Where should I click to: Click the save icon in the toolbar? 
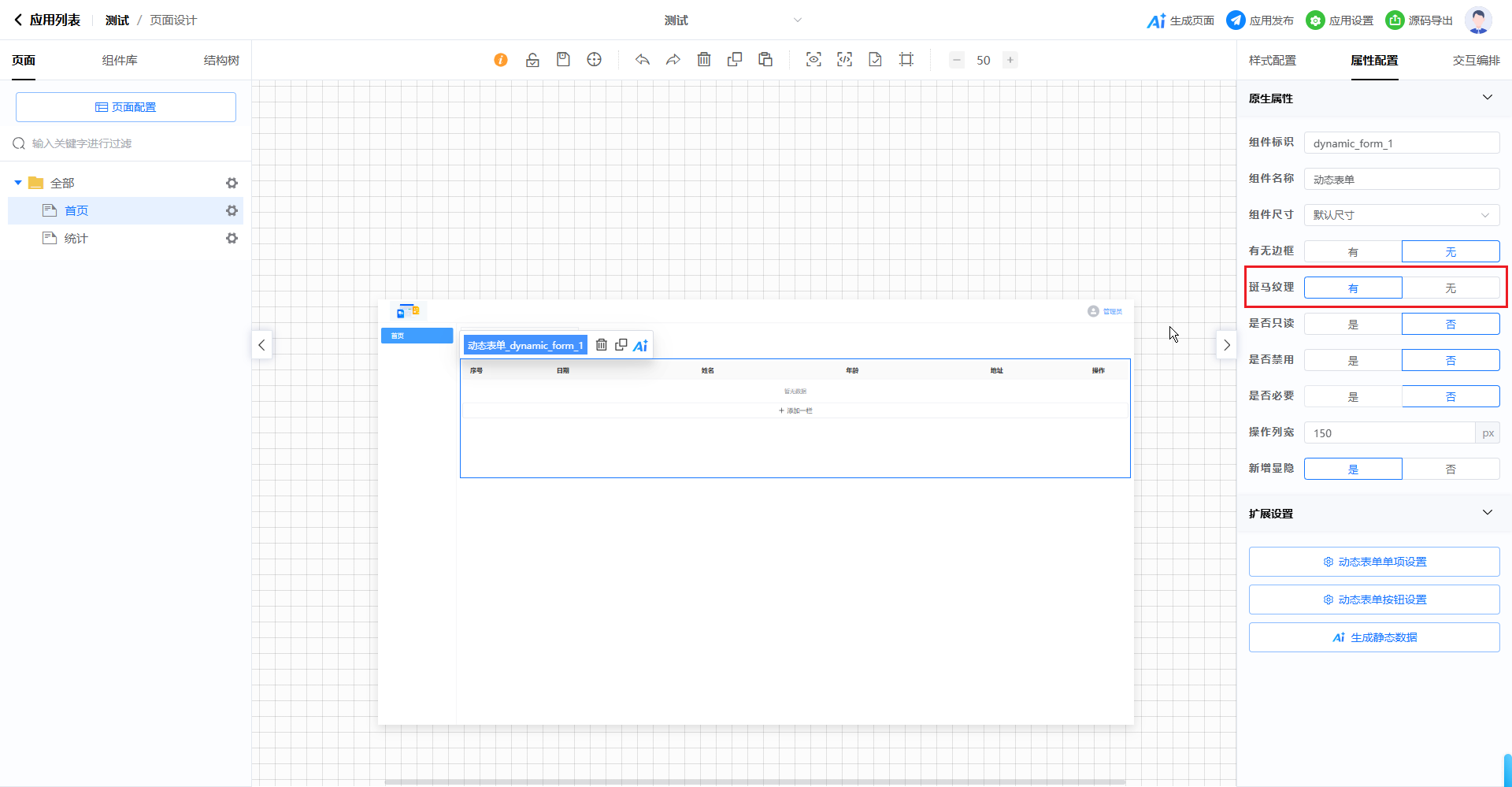click(x=563, y=60)
